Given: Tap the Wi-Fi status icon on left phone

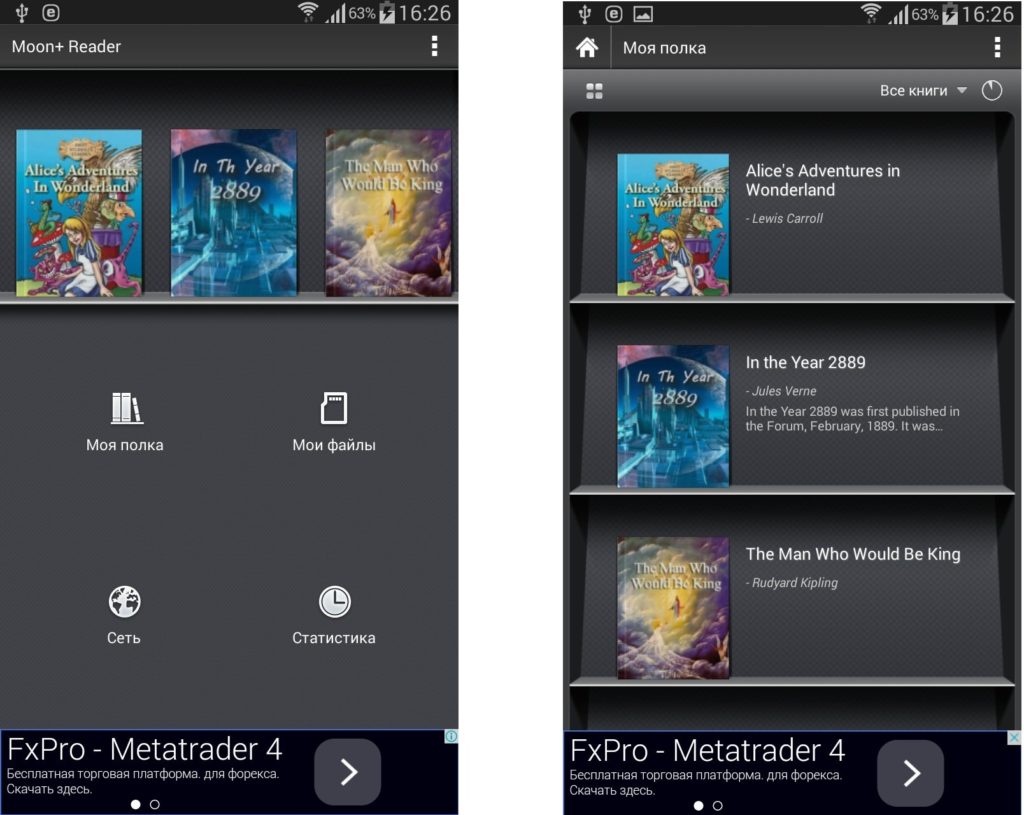Looking at the screenshot, I should click(x=308, y=12).
